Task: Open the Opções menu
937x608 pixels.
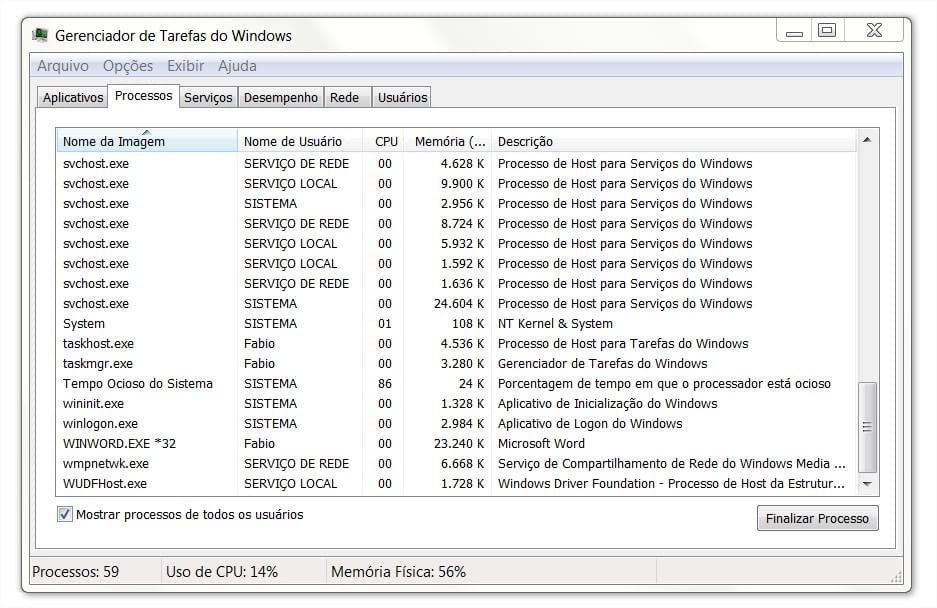Action: pyautogui.click(x=128, y=66)
